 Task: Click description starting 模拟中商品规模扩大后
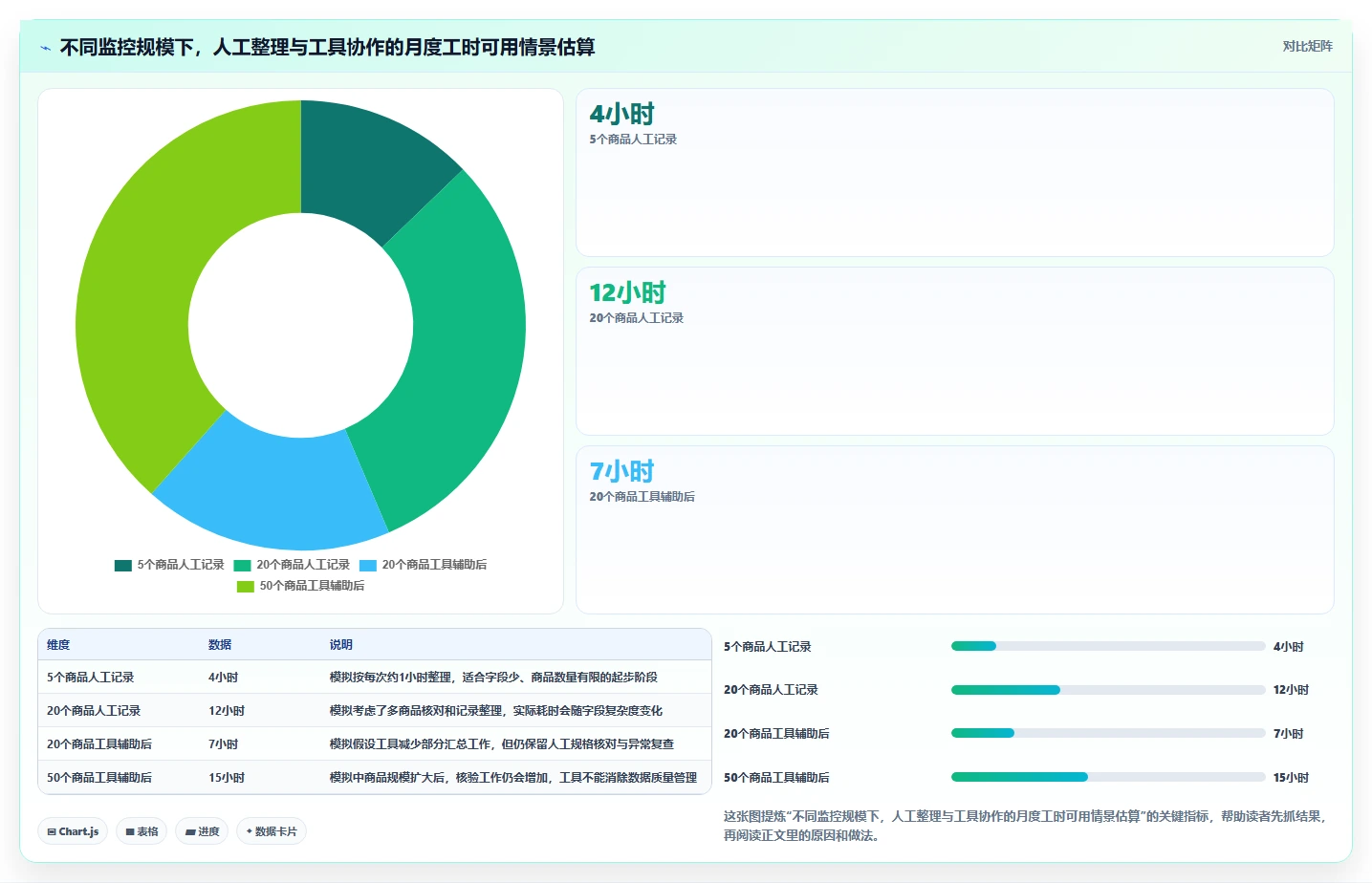point(513,778)
